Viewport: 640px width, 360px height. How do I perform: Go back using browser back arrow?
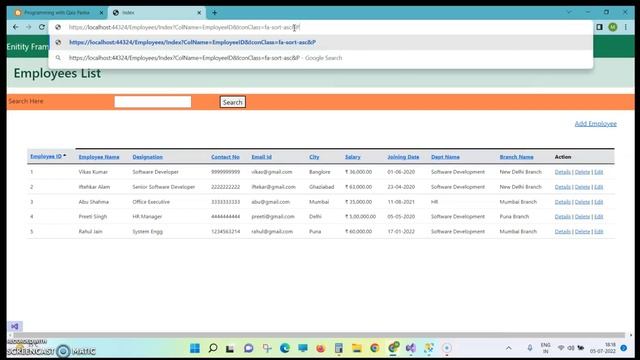[x=16, y=27]
